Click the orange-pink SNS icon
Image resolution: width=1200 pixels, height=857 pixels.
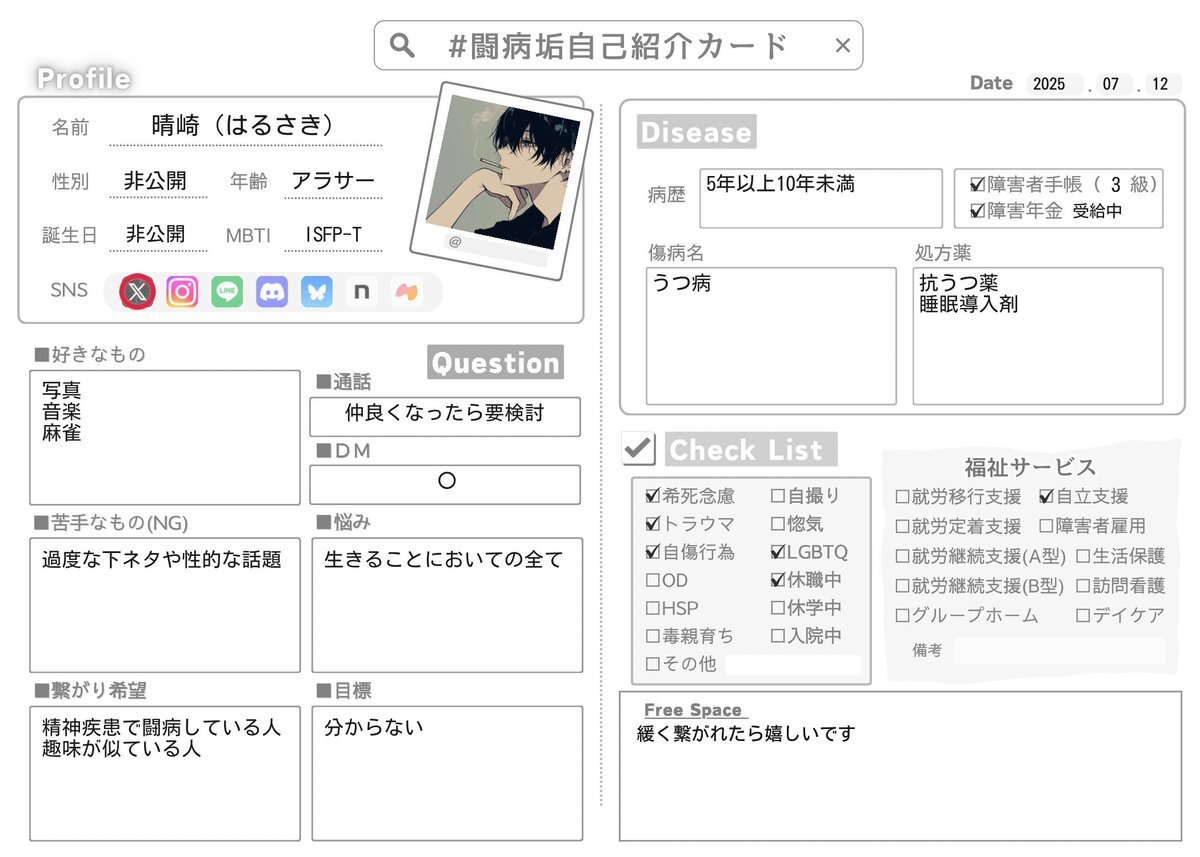(x=406, y=291)
